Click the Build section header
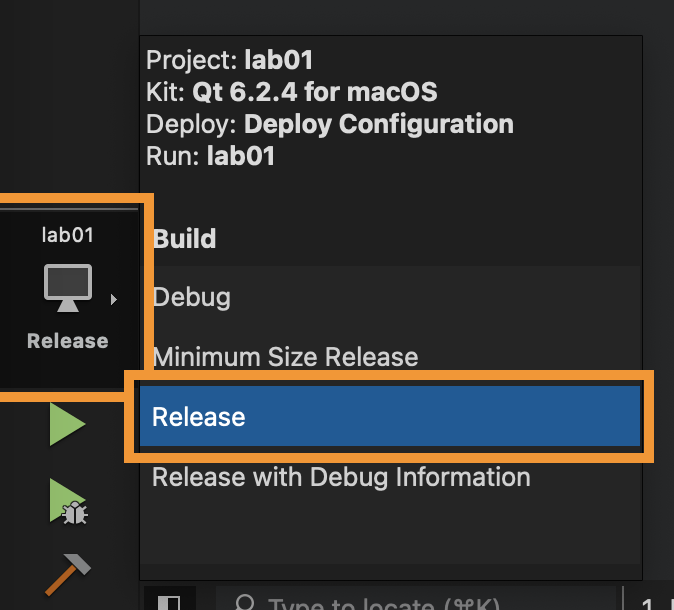The height and width of the screenshot is (610, 674). click(184, 238)
